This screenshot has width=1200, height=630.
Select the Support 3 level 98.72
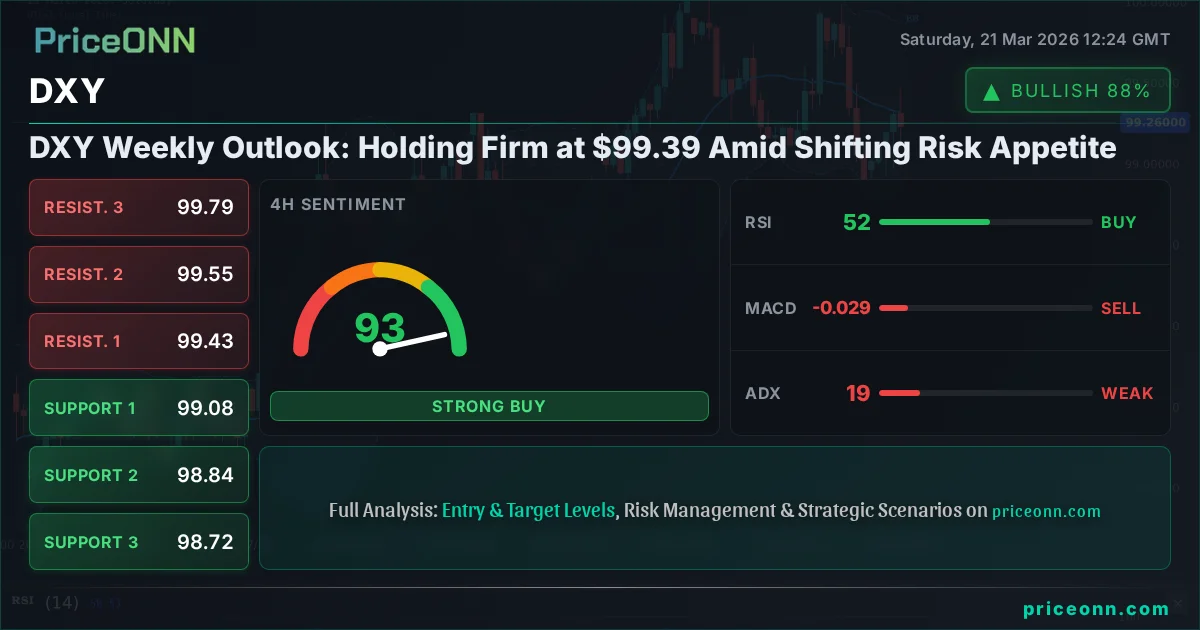(139, 542)
